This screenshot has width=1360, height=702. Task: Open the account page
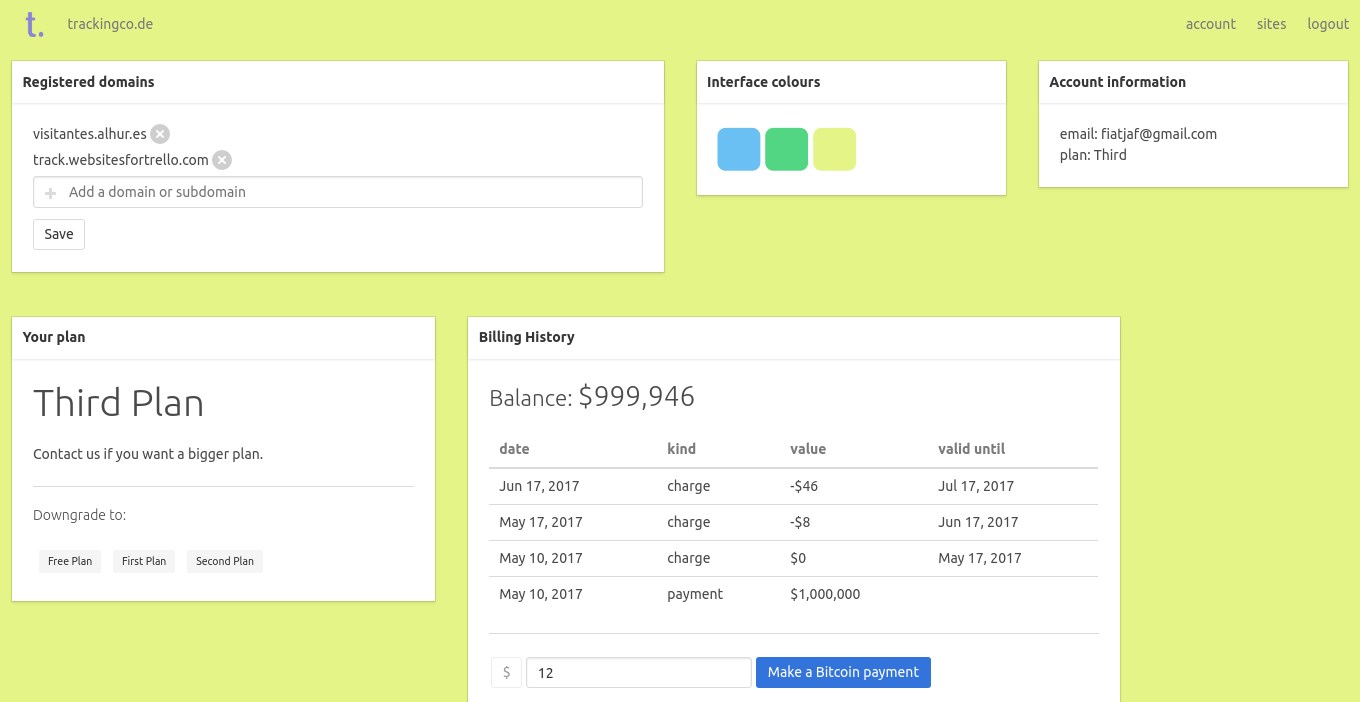(1211, 24)
